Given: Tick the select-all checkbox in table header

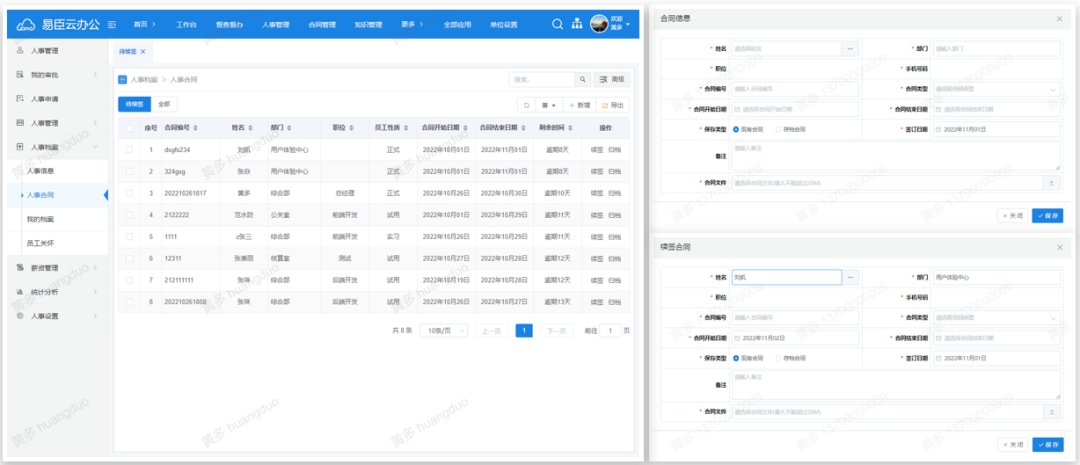Looking at the screenshot, I should (129, 128).
